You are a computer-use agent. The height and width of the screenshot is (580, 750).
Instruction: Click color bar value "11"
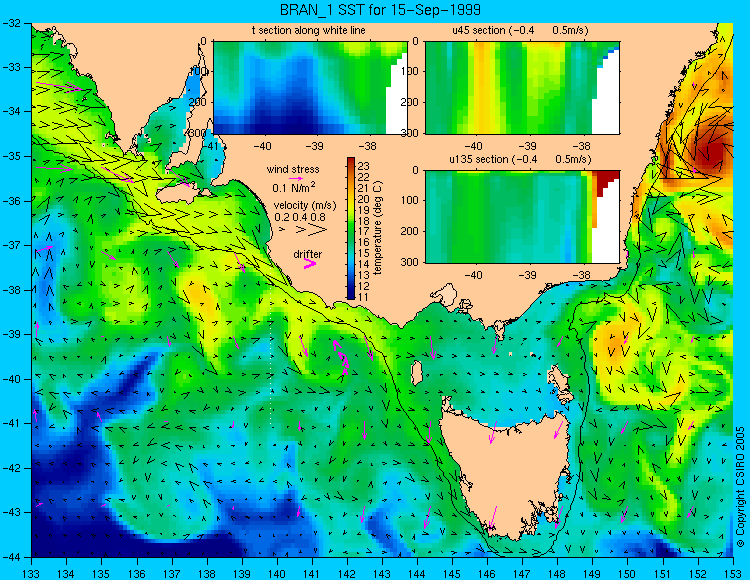pyautogui.click(x=364, y=297)
